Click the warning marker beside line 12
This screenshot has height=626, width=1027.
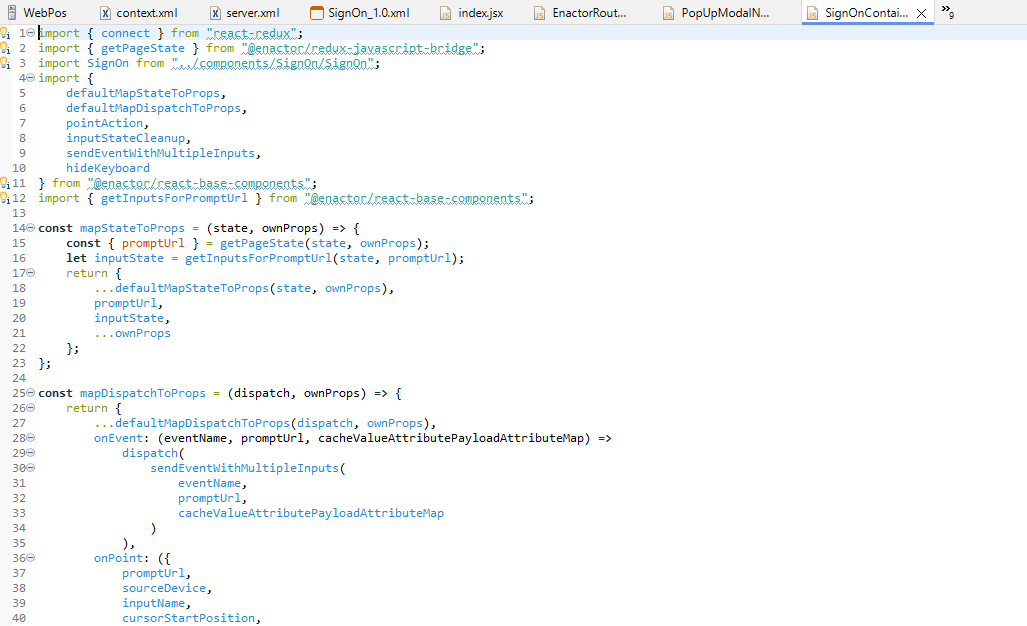click(5, 198)
